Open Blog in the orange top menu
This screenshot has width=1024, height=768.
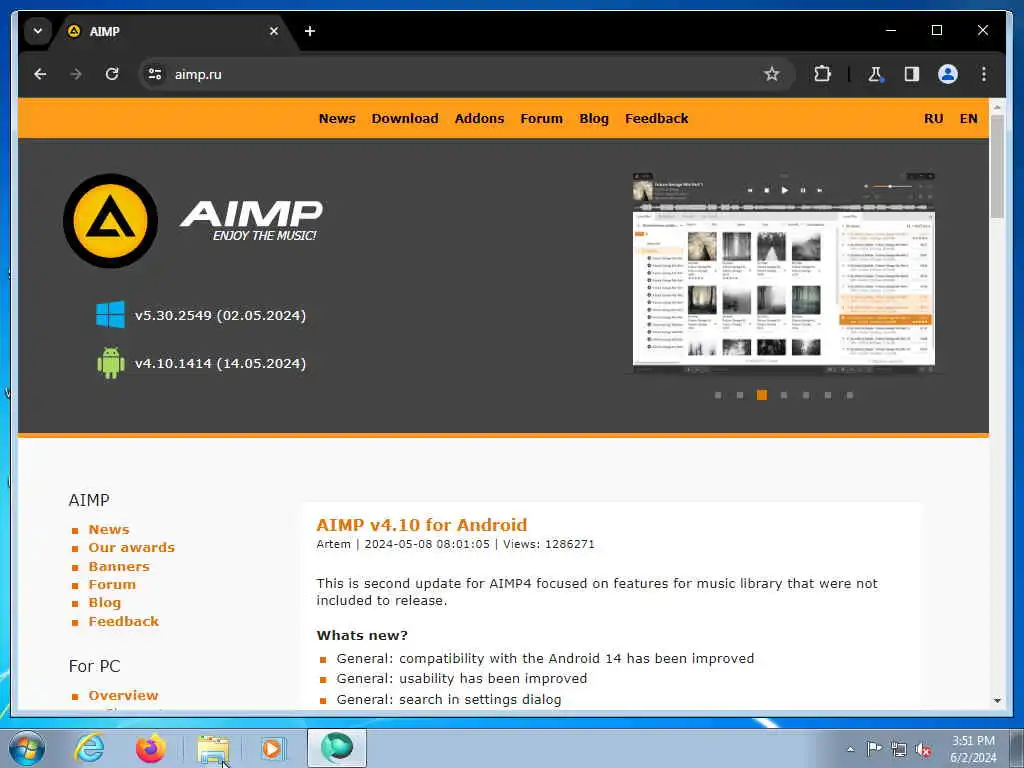click(594, 119)
